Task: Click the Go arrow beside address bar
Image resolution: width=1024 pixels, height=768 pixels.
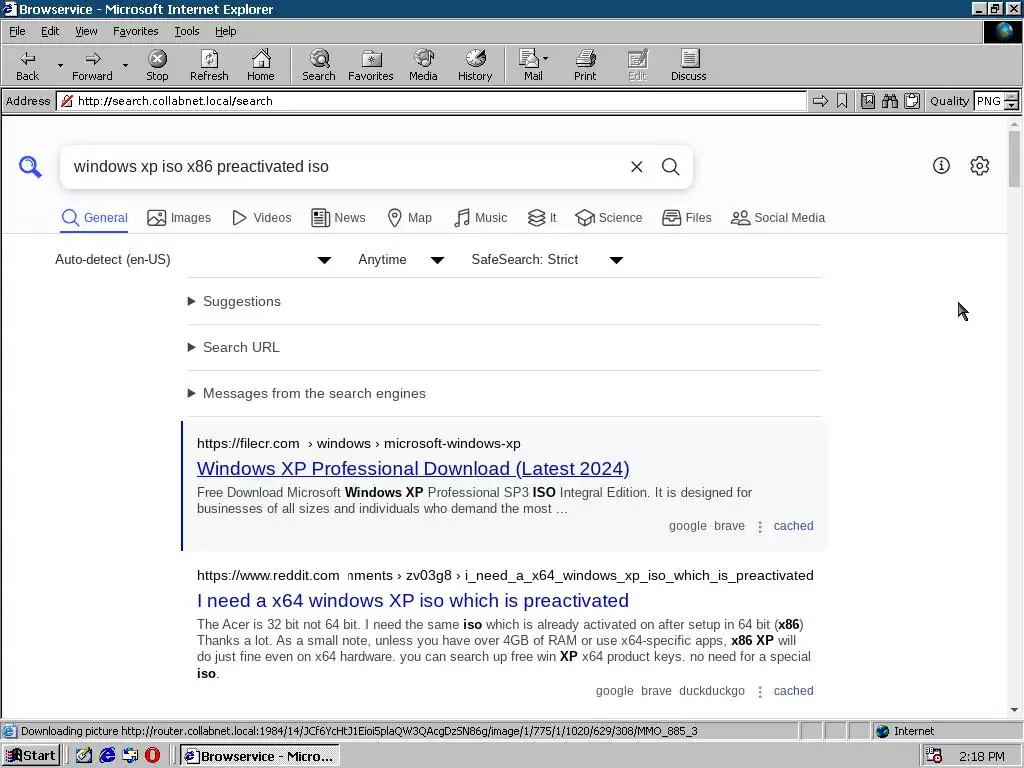Action: [x=820, y=101]
